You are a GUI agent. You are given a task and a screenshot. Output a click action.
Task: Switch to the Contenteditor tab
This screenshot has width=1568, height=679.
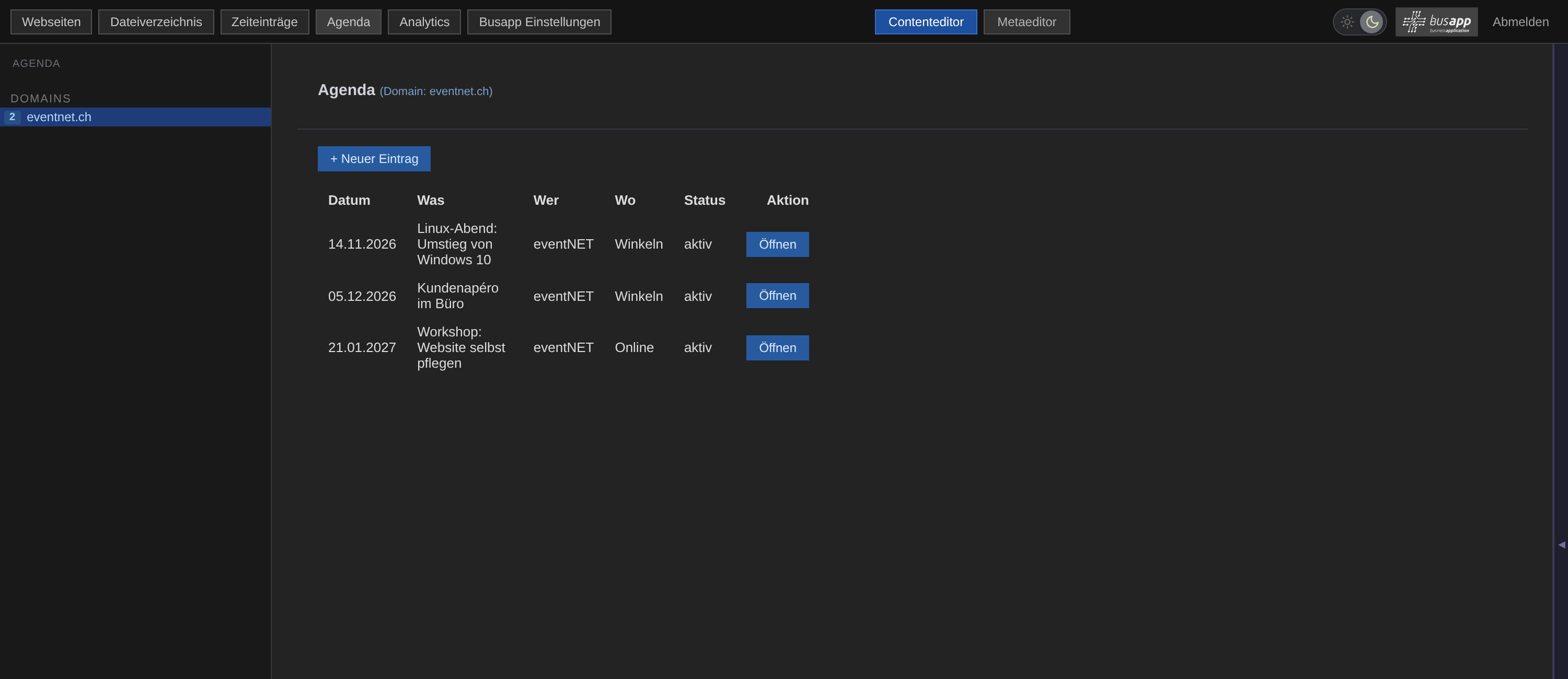point(926,22)
